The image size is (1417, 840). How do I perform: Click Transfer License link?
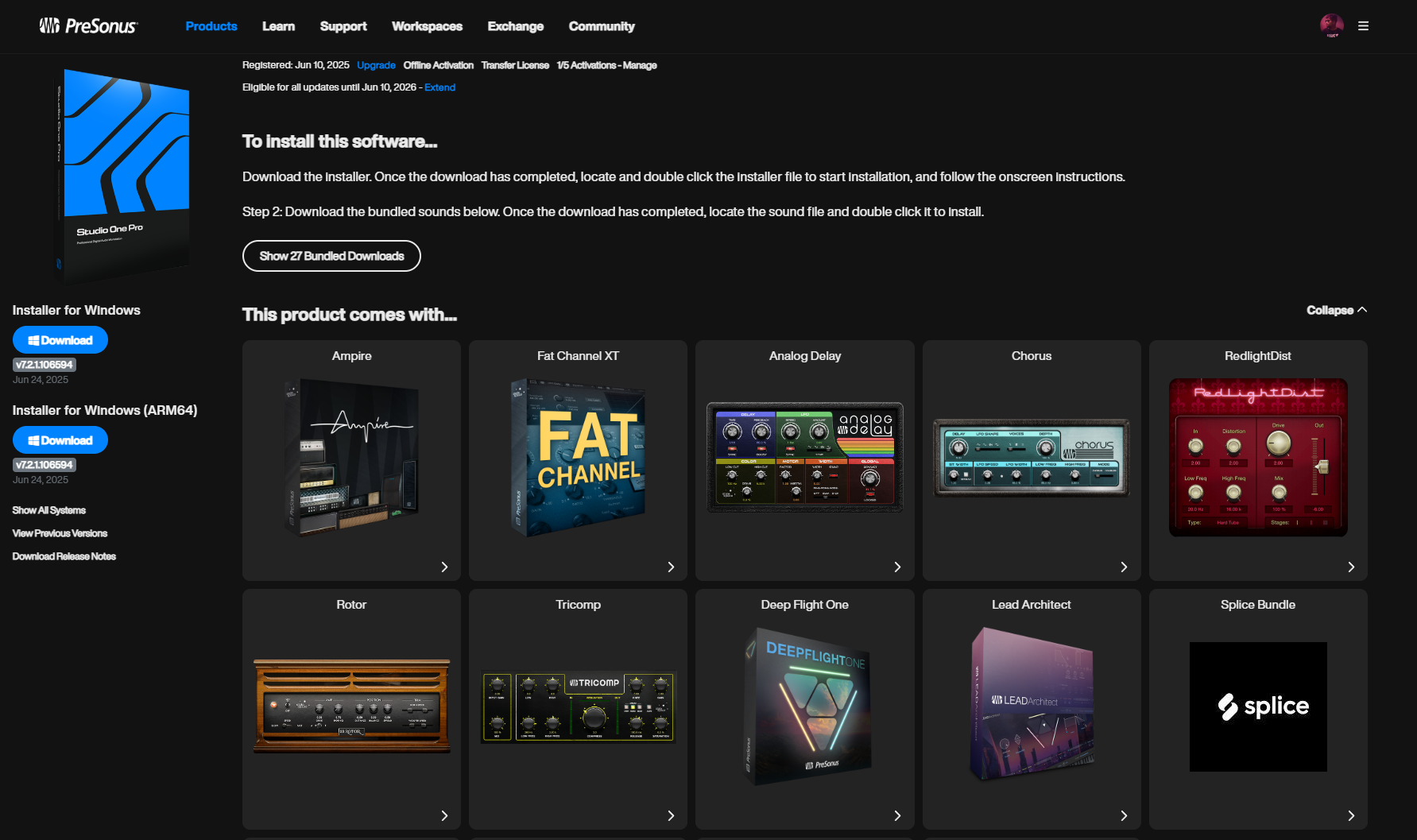pyautogui.click(x=515, y=65)
